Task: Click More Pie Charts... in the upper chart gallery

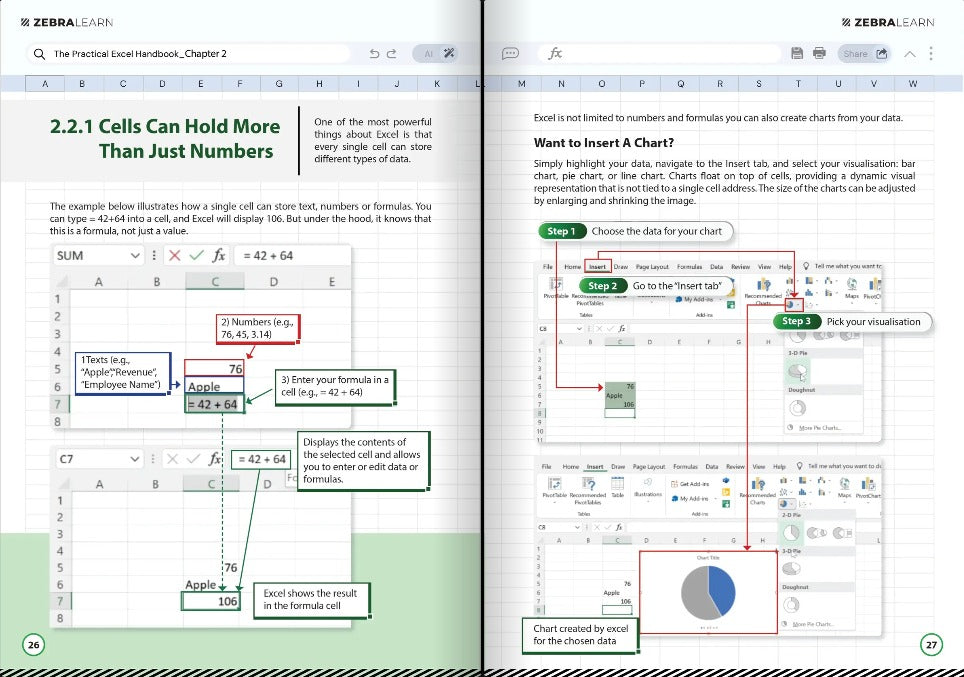Action: coord(820,428)
